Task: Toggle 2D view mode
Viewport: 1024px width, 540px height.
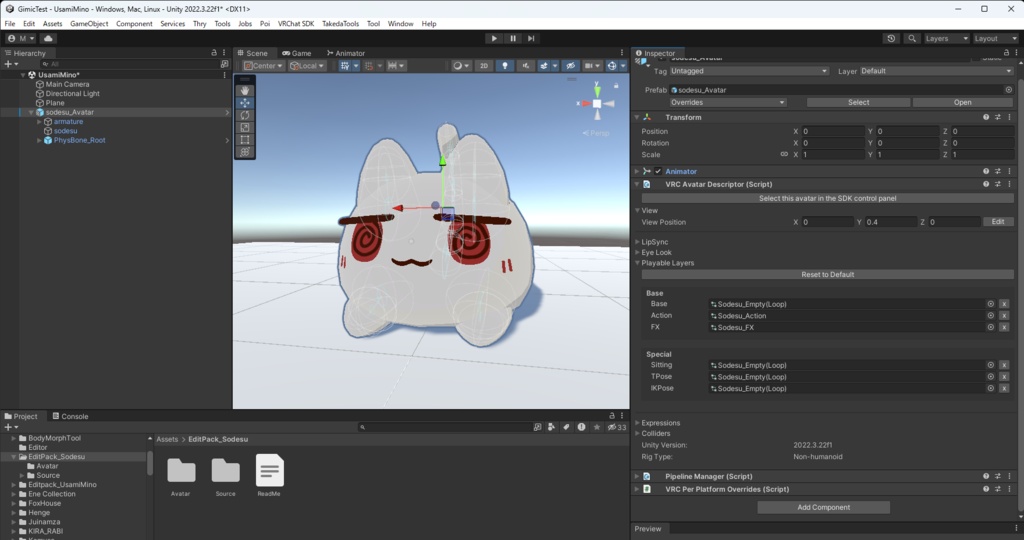Action: click(484, 66)
